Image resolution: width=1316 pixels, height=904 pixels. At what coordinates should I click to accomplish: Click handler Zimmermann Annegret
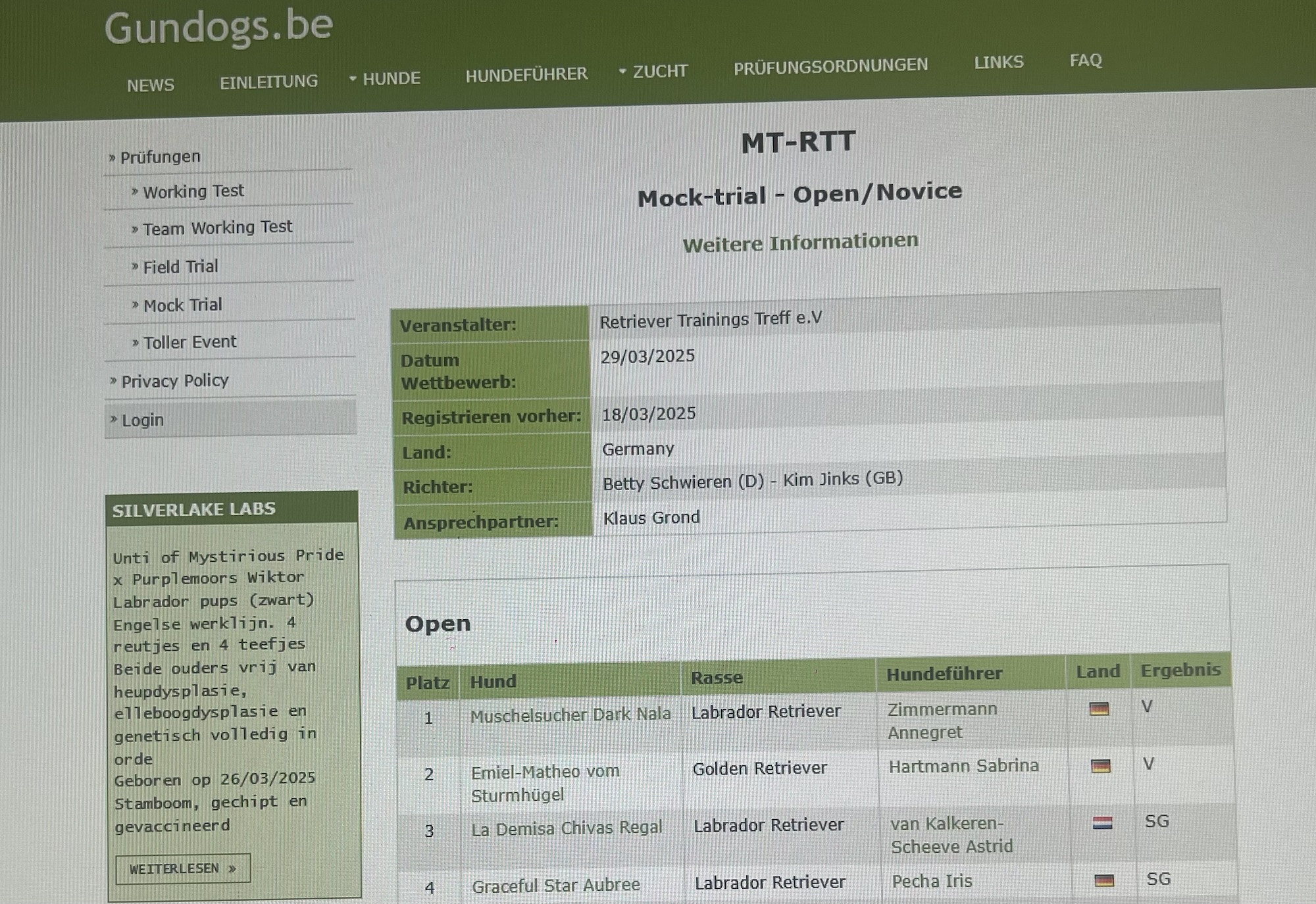[942, 720]
